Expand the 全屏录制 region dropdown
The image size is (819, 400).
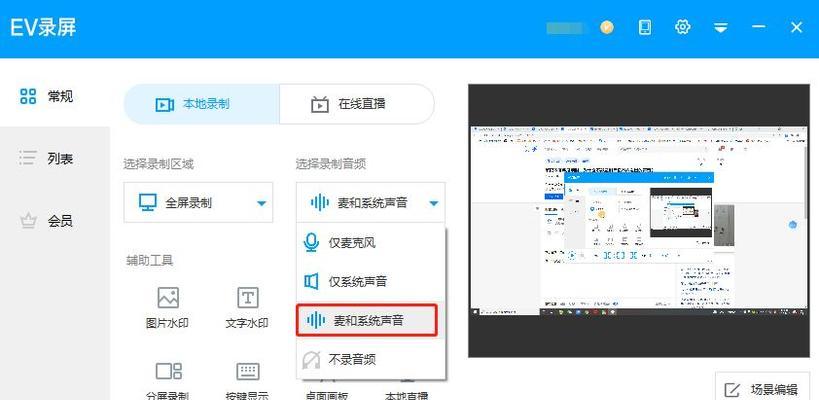[x=198, y=203]
